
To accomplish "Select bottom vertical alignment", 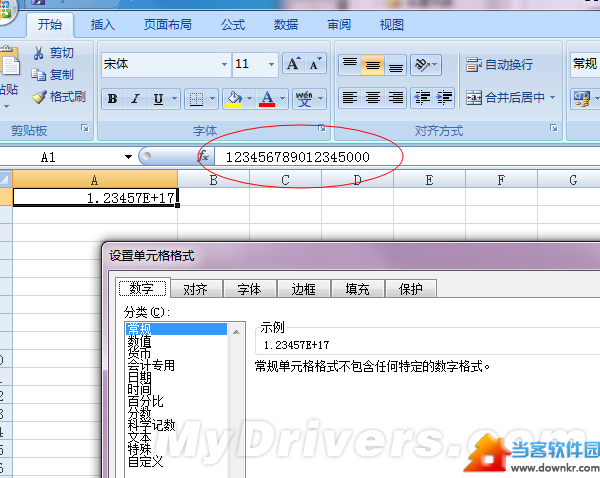I will (396, 64).
